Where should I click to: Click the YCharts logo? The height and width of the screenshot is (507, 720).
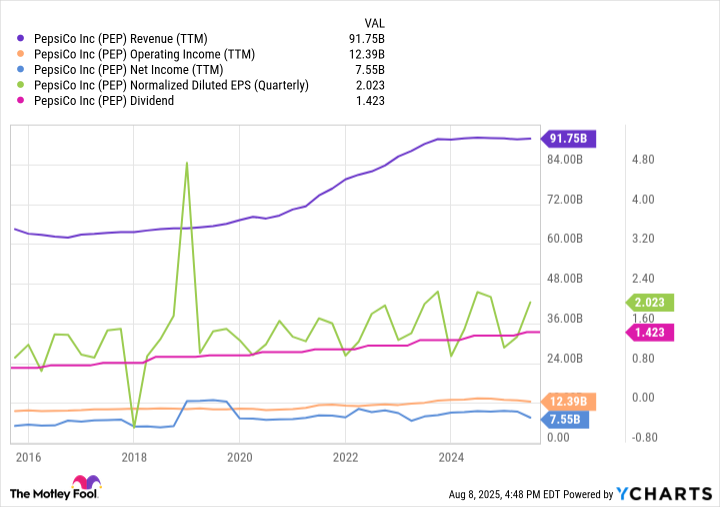pyautogui.click(x=664, y=494)
